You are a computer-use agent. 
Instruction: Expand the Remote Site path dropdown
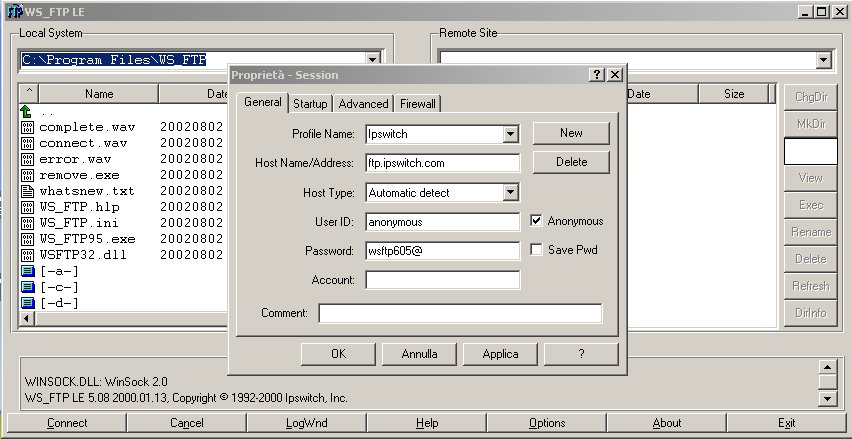pyautogui.click(x=824, y=60)
